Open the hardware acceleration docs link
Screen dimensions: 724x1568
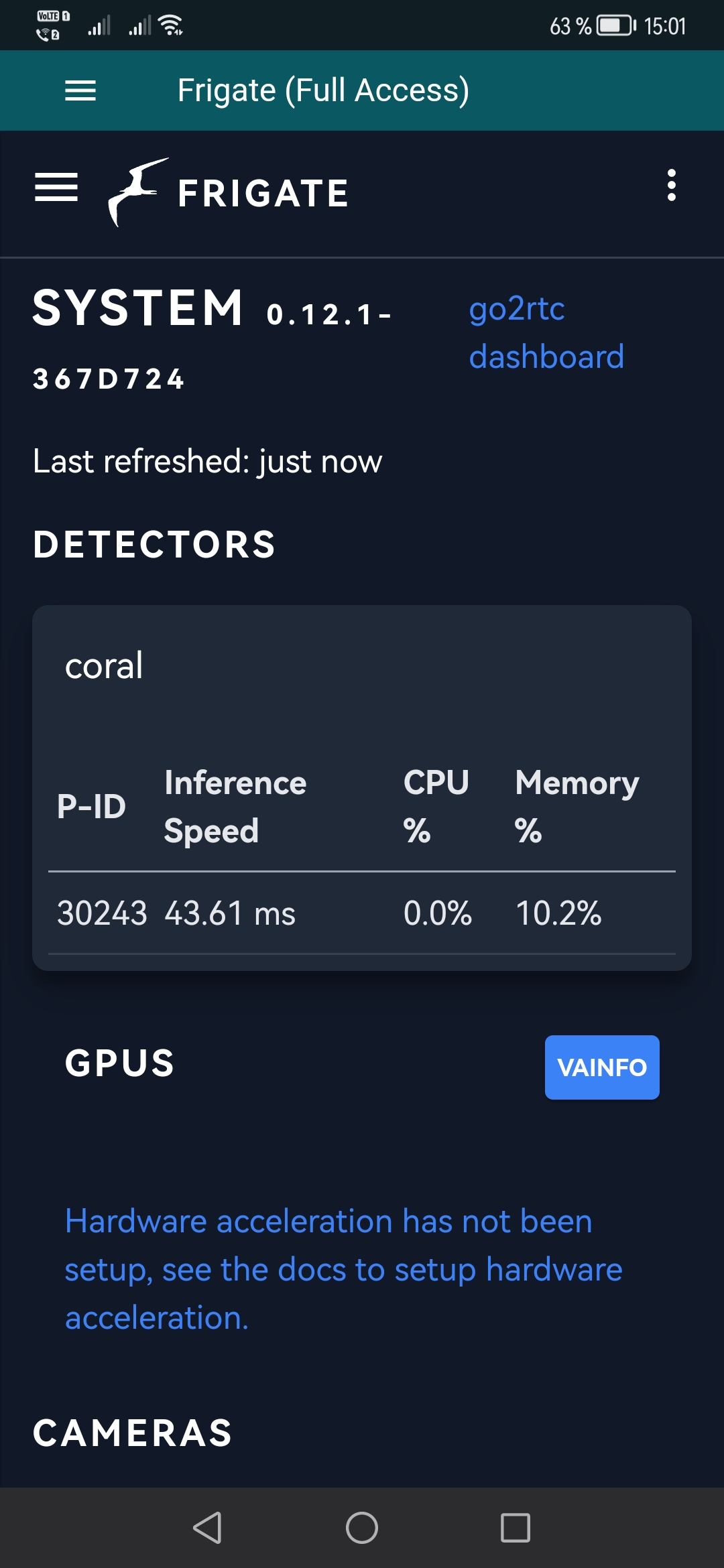pyautogui.click(x=343, y=1269)
